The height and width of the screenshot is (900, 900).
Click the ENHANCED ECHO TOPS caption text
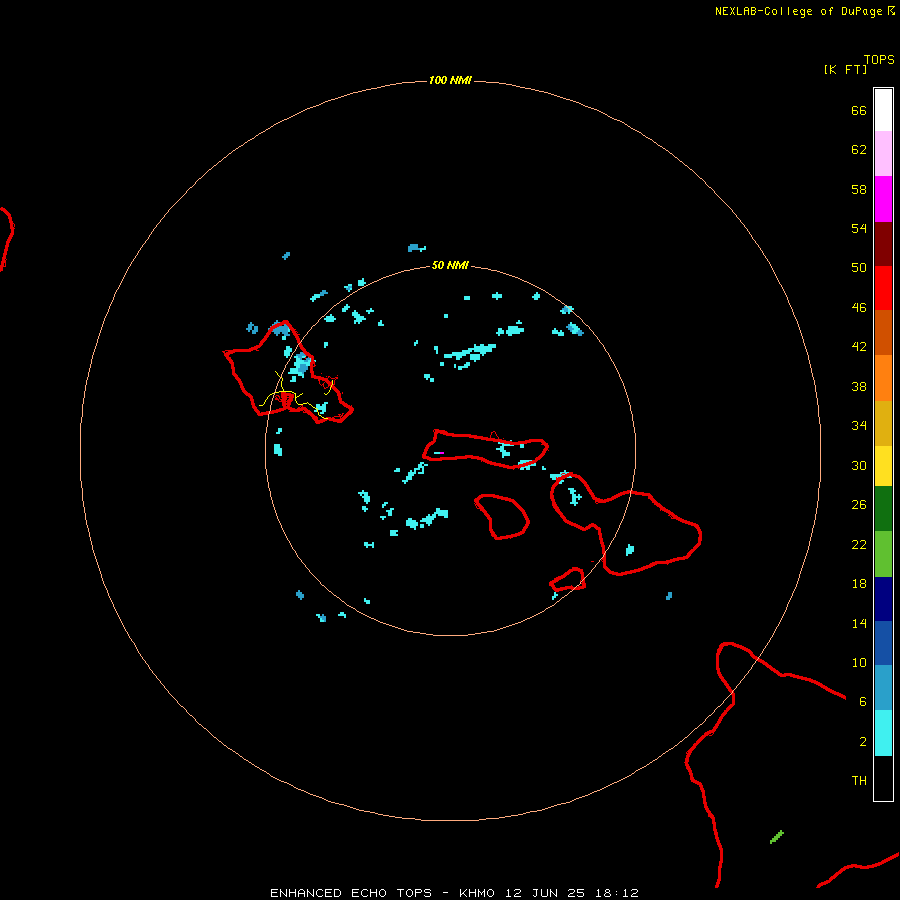pos(351,893)
